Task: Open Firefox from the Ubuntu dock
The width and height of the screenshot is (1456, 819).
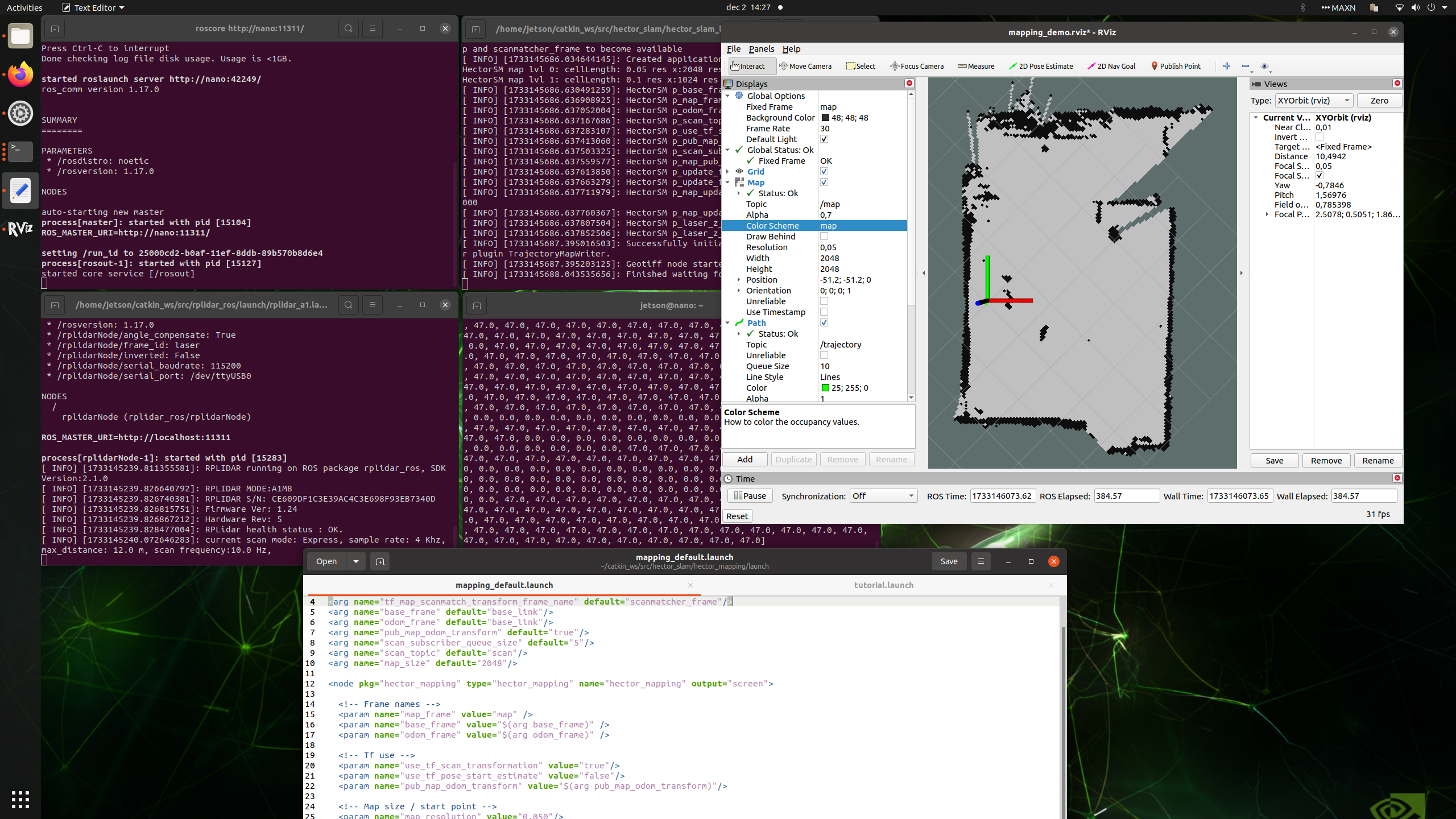Action: point(20,75)
